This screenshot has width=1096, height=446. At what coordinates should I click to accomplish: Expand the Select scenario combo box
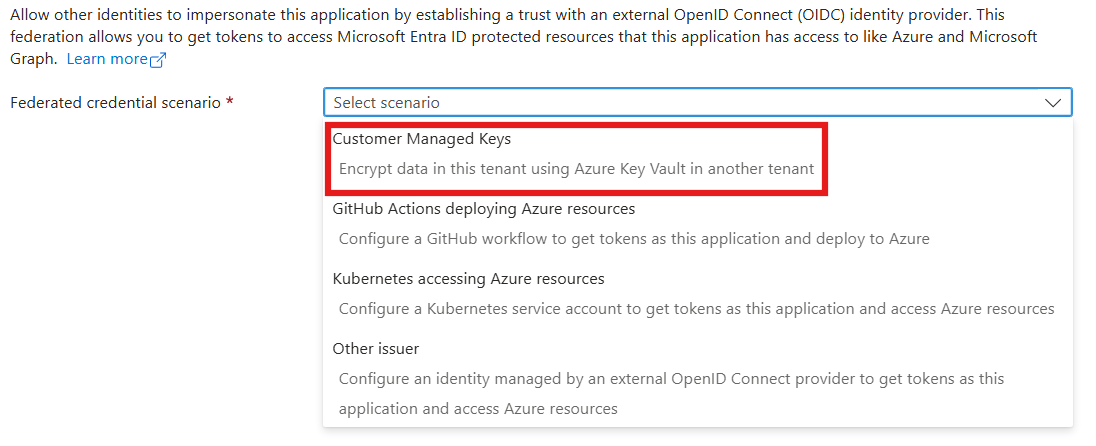point(697,102)
